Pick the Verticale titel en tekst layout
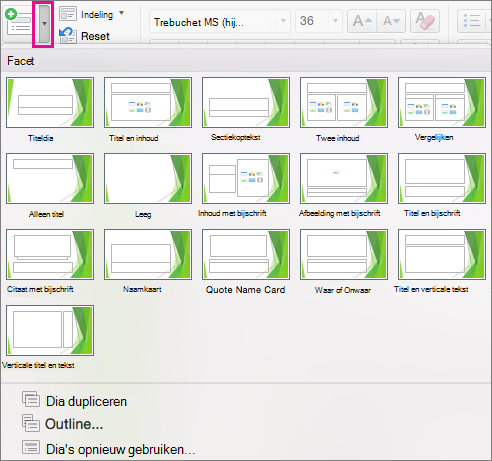The width and height of the screenshot is (492, 461). tap(50, 330)
